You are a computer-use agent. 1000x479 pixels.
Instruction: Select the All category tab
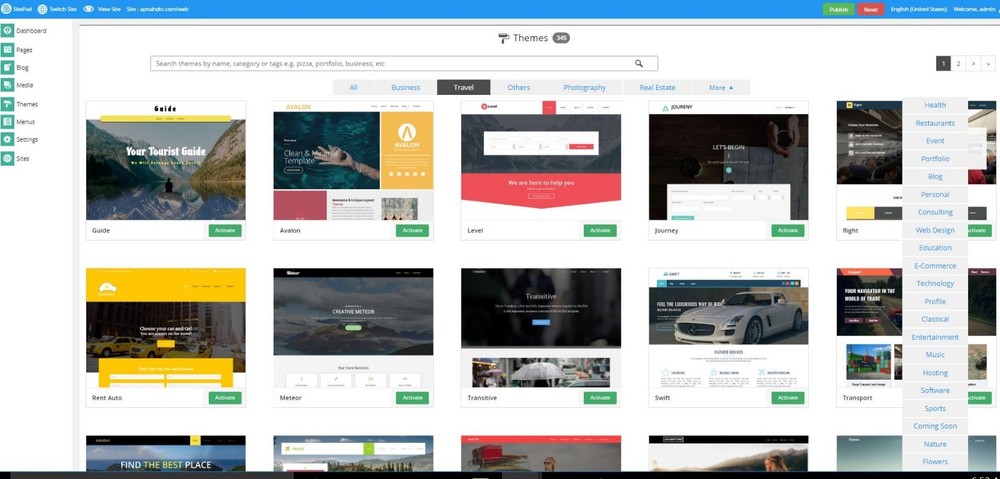(x=353, y=87)
